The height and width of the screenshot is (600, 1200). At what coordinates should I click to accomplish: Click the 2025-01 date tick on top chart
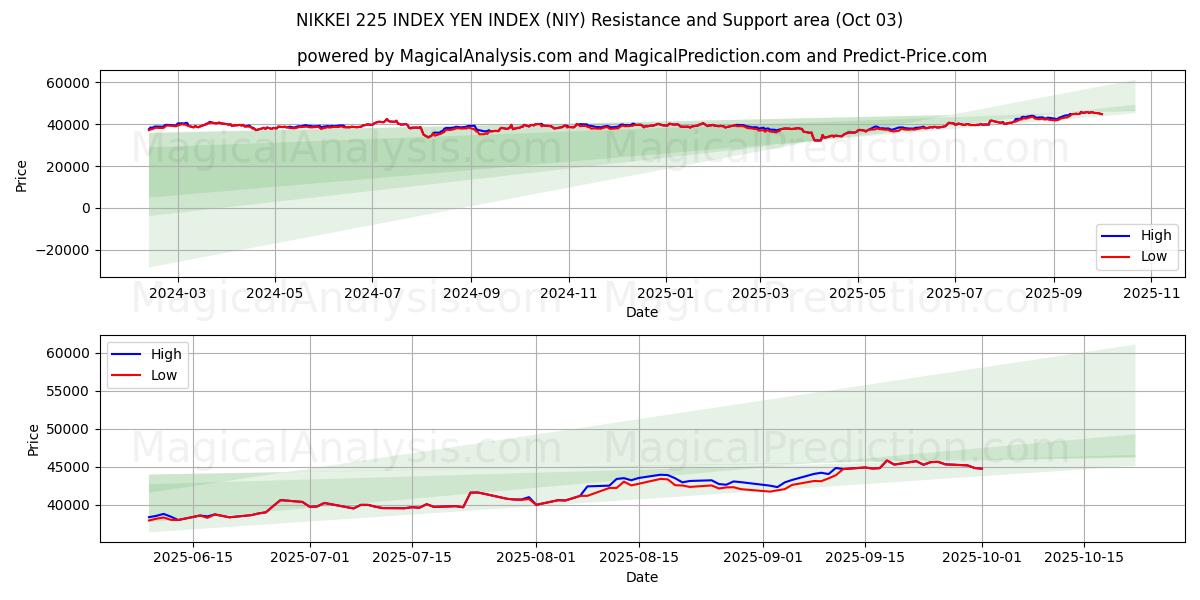point(666,292)
